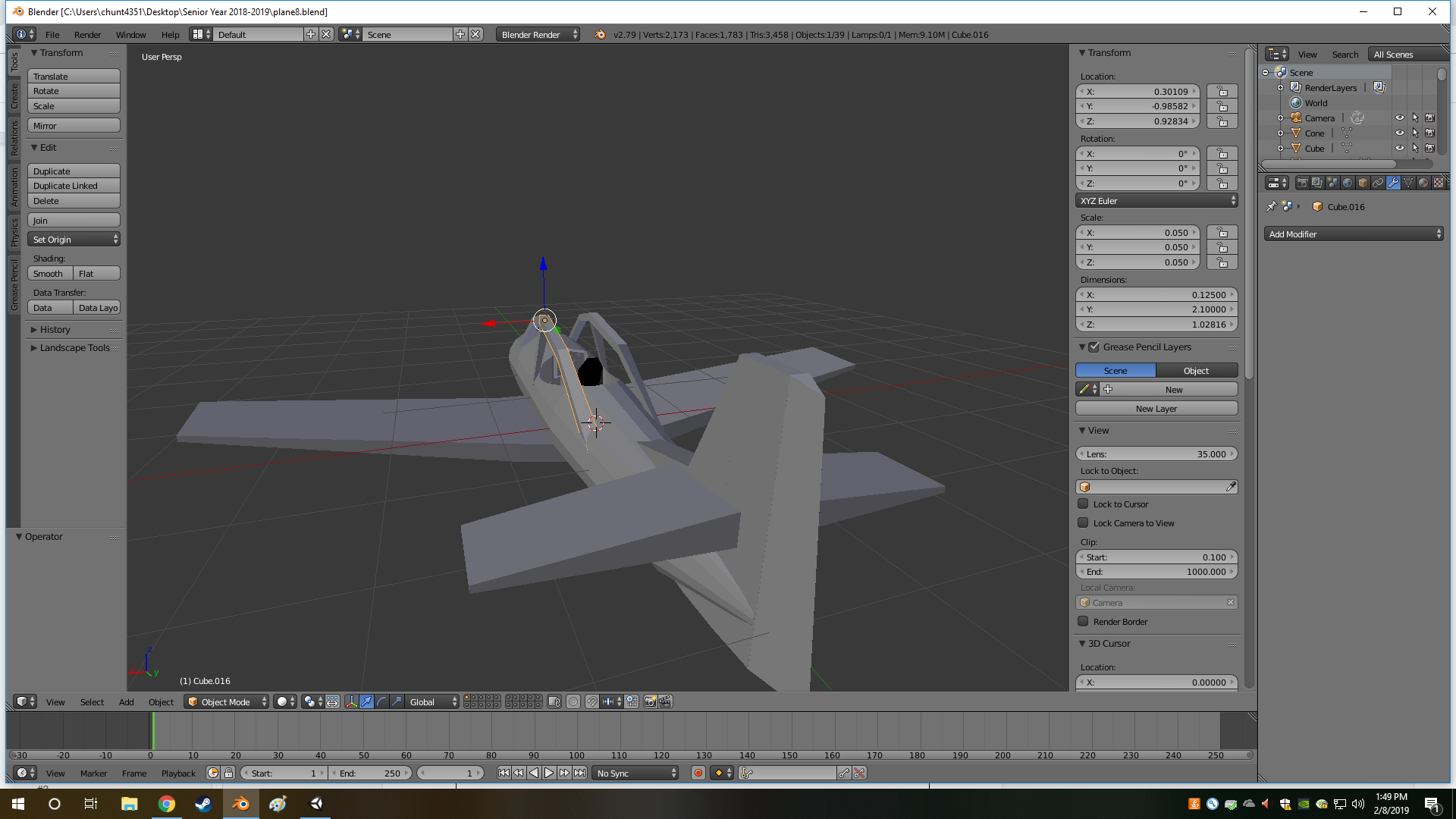Click the New Layer button
This screenshot has height=819, width=1456.
point(1156,409)
